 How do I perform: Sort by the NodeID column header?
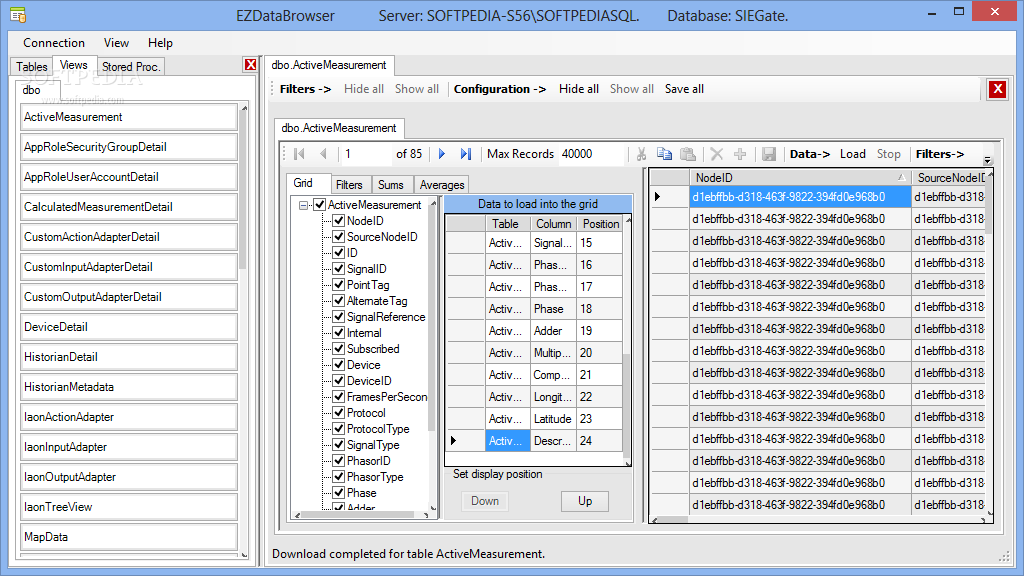[x=800, y=178]
